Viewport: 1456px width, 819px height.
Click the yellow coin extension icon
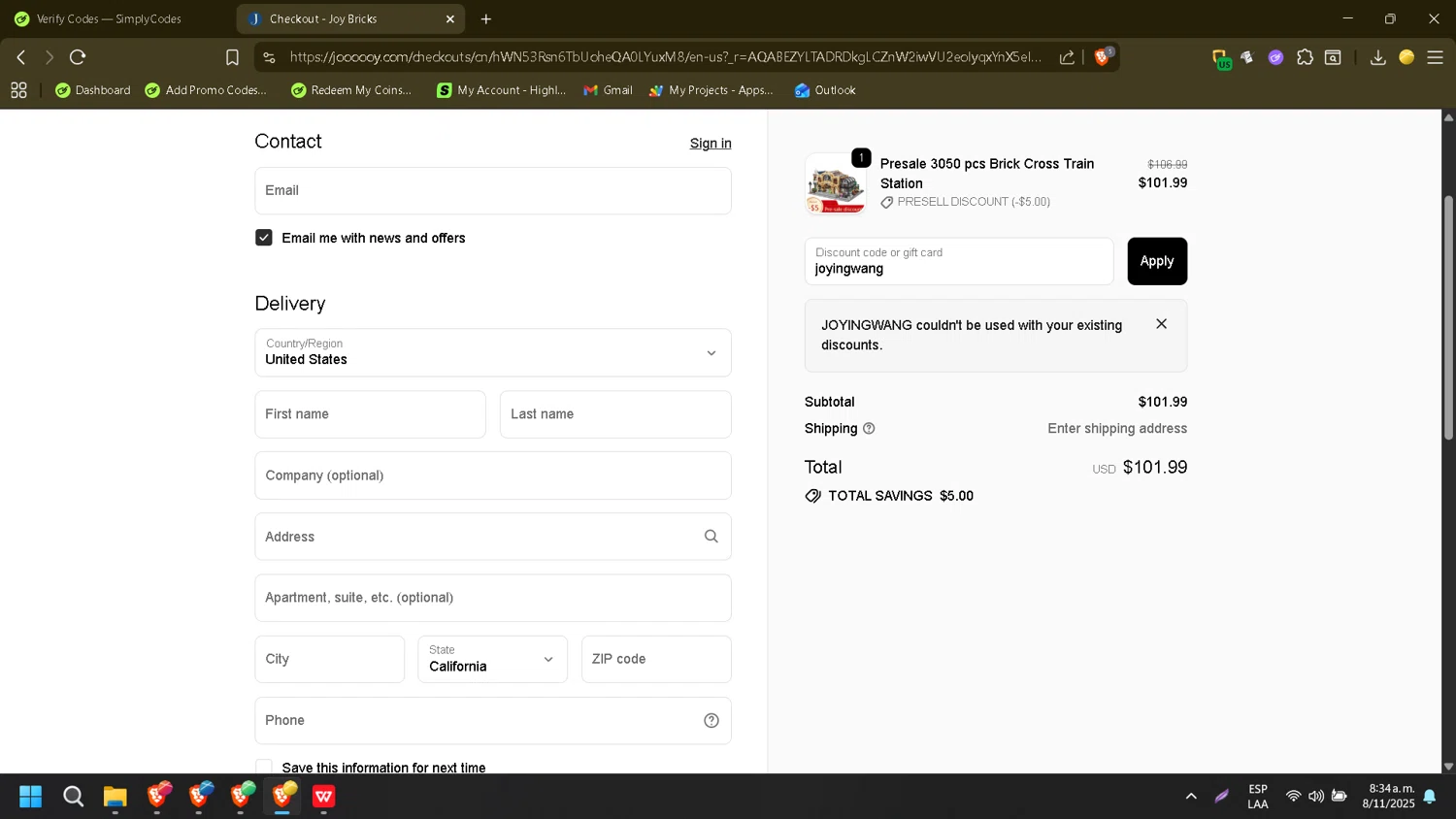click(x=1406, y=57)
